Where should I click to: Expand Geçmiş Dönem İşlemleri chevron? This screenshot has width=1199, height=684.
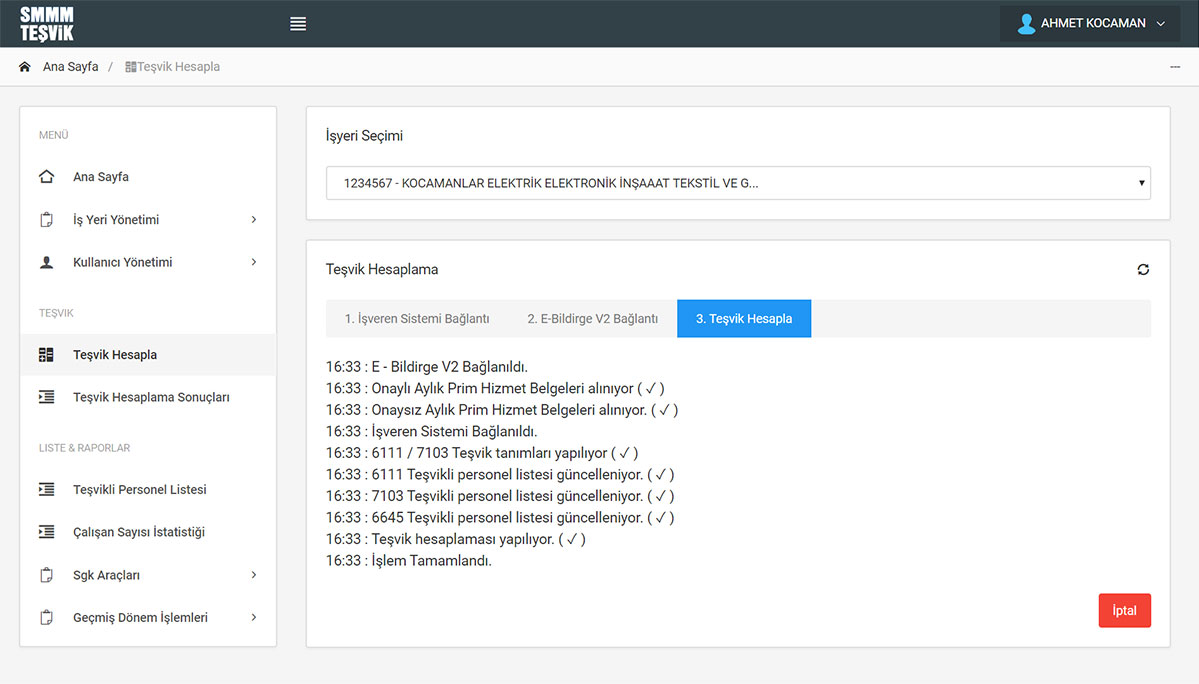tap(254, 618)
